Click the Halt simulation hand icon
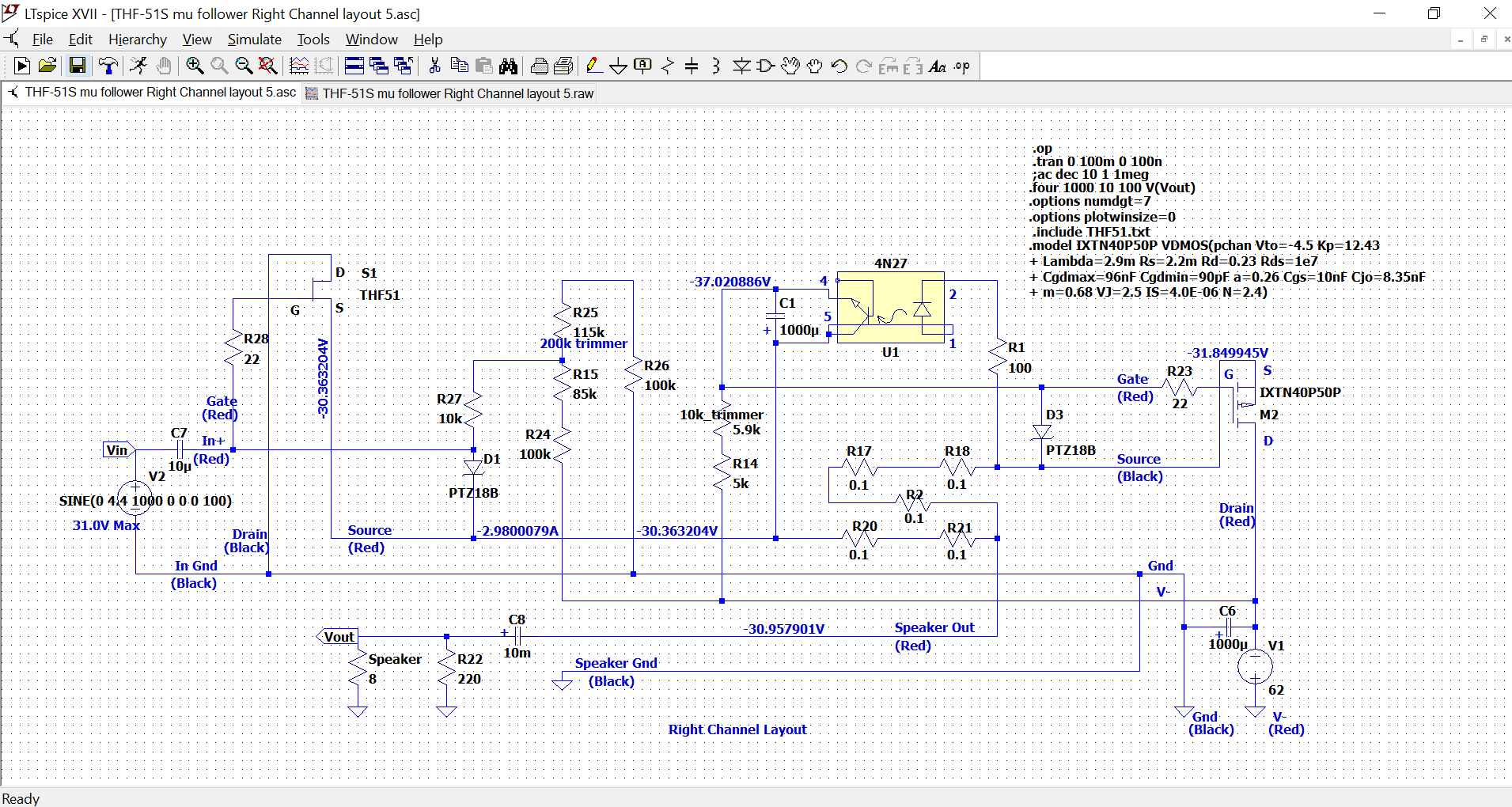The width and height of the screenshot is (1512, 807). [164, 66]
